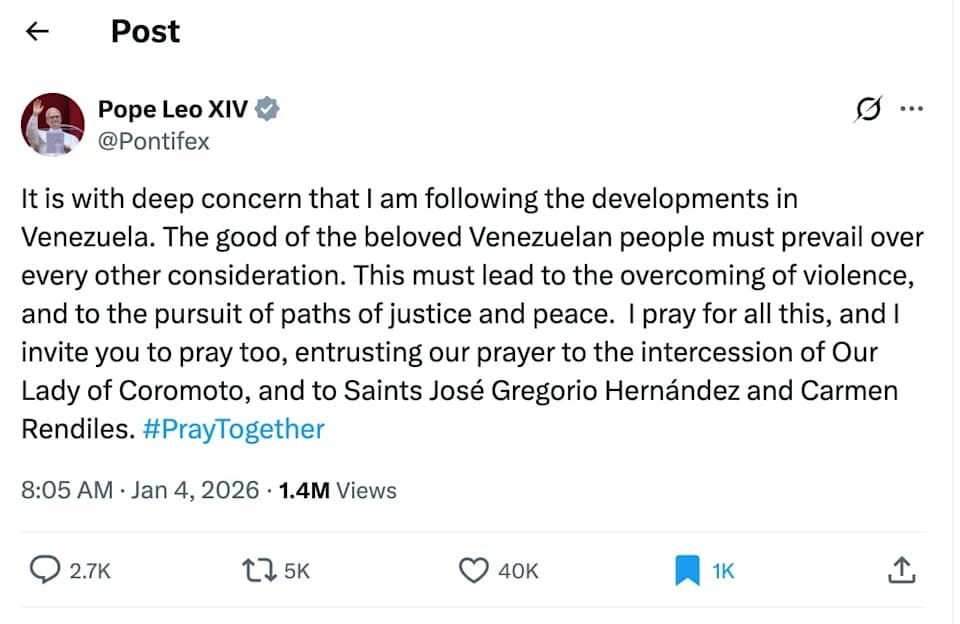
Task: Share the post via the share icon
Action: 901,570
